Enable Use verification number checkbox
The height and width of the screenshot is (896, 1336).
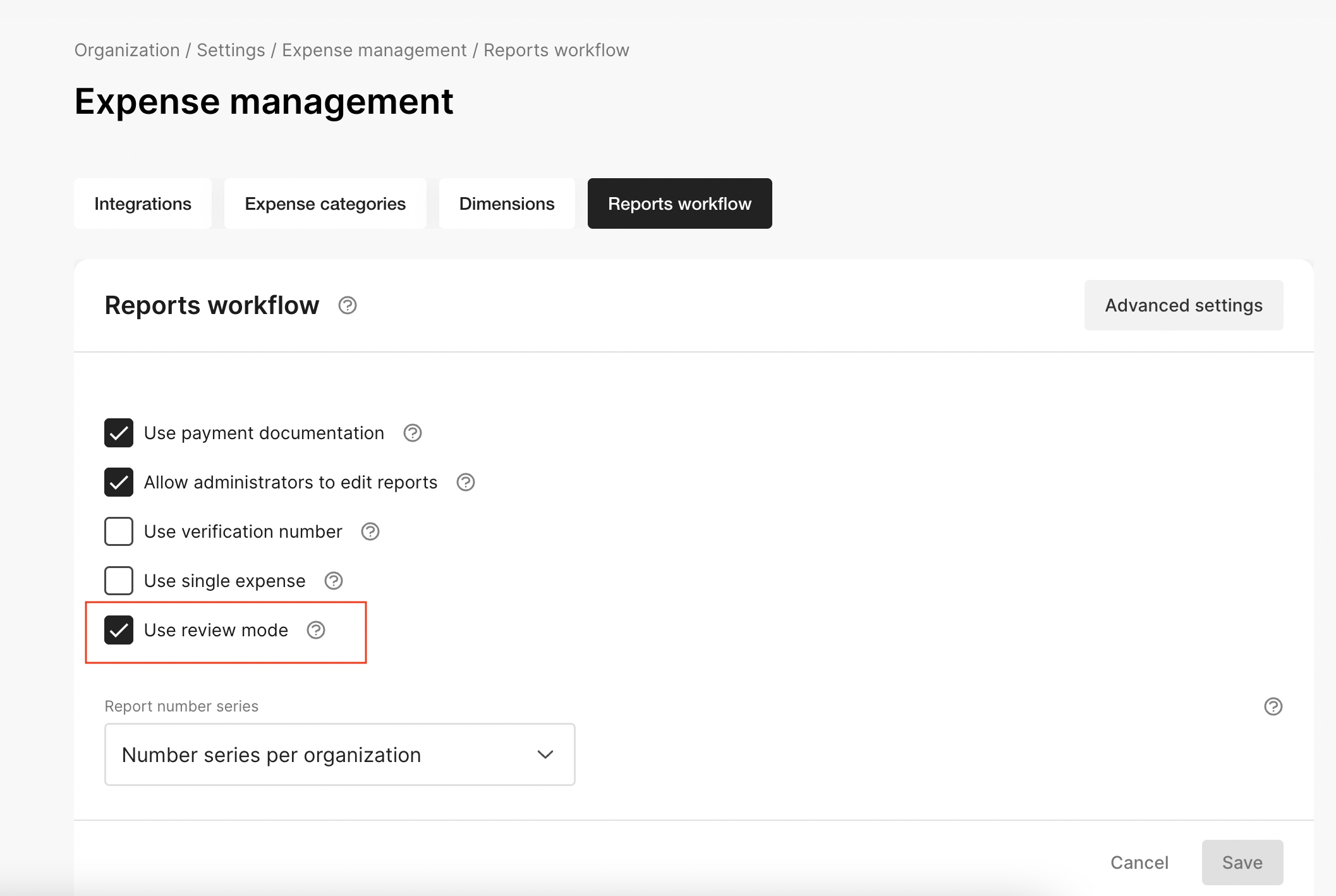120,531
